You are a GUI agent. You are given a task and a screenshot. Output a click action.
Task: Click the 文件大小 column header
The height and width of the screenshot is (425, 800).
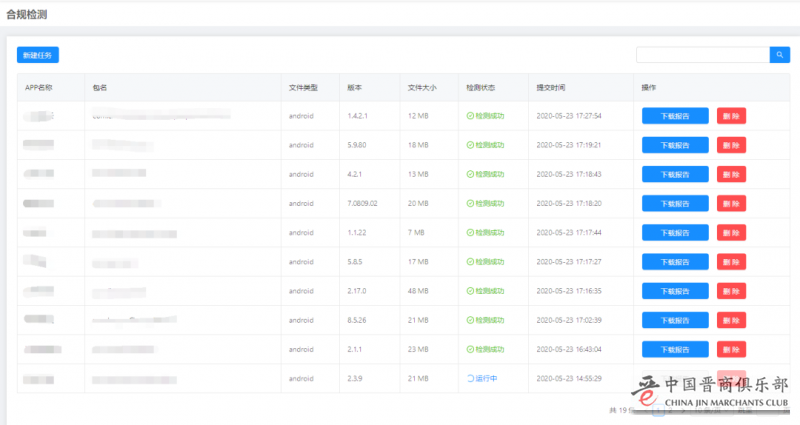pyautogui.click(x=423, y=87)
